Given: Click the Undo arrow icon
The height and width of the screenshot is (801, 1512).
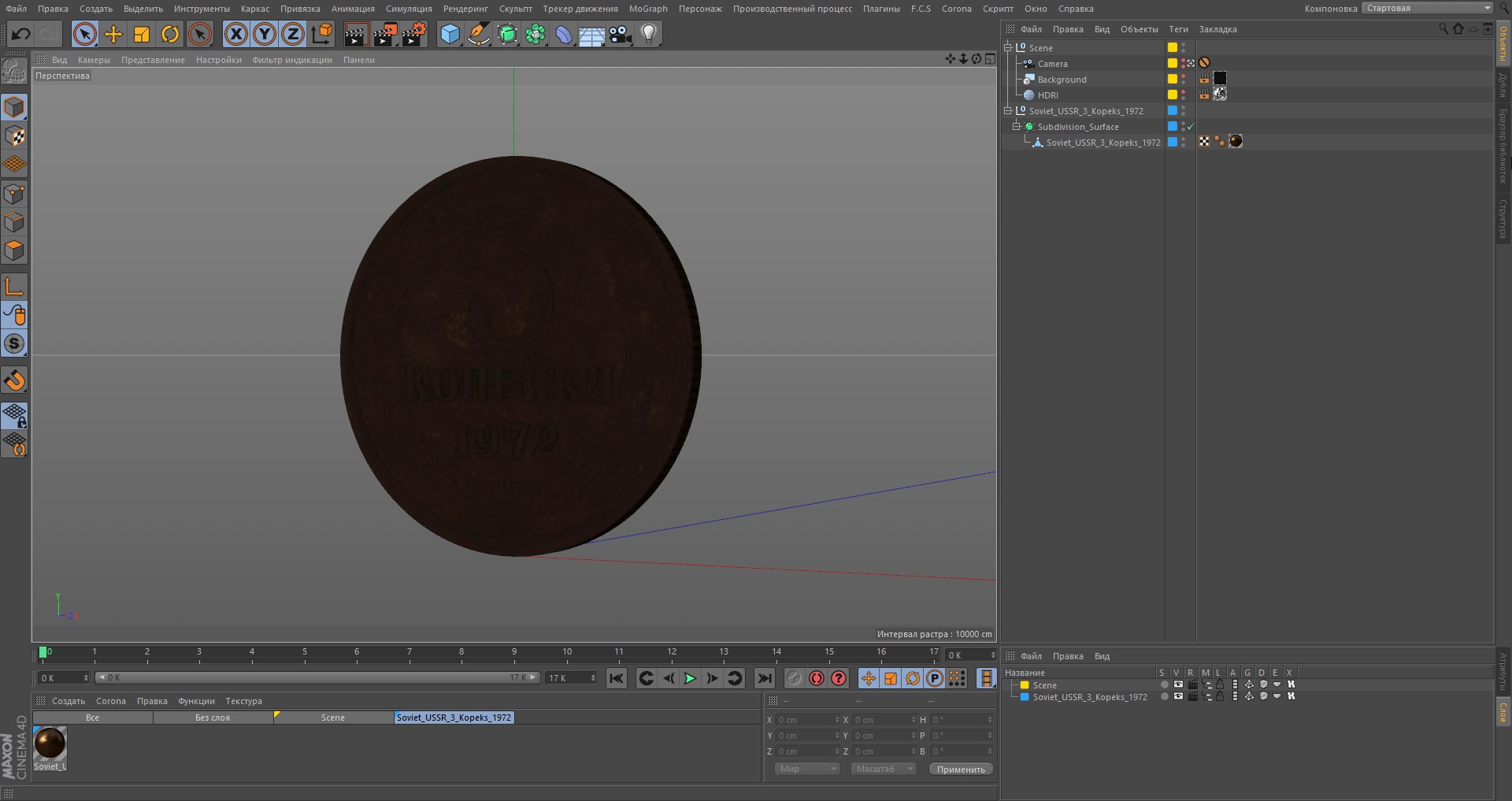Looking at the screenshot, I should click(21, 34).
